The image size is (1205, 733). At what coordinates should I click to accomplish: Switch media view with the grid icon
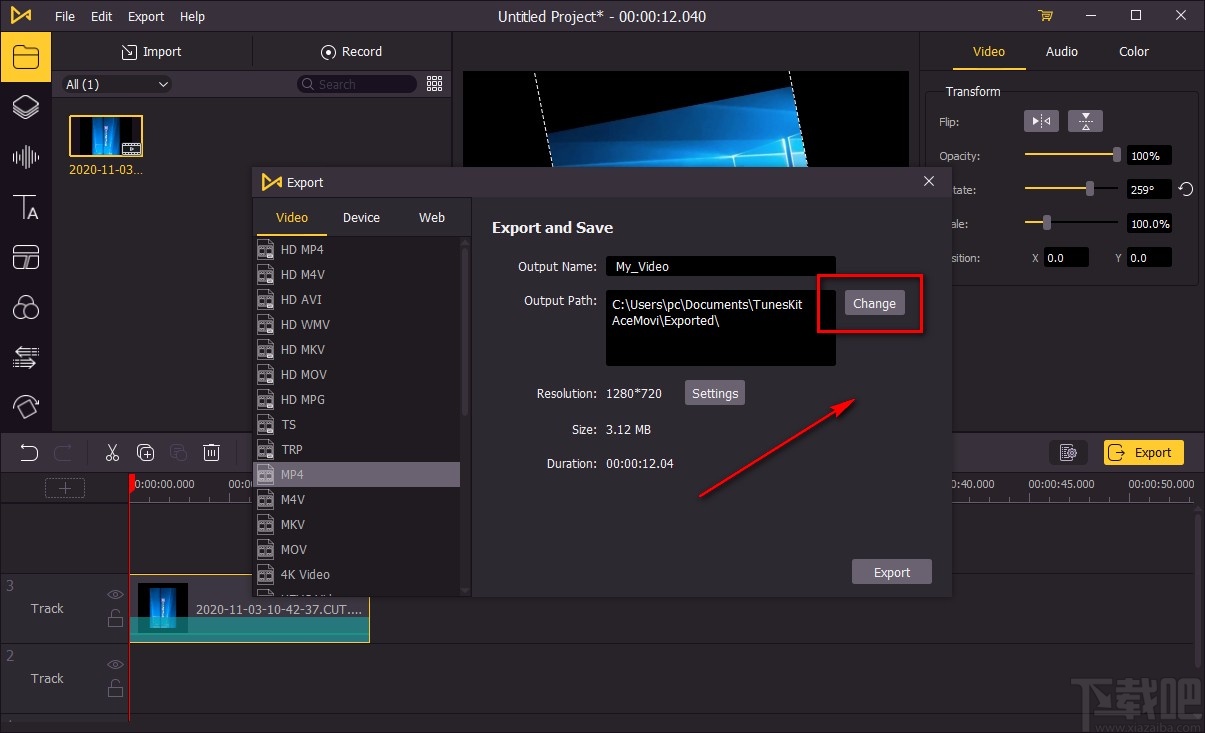(434, 84)
